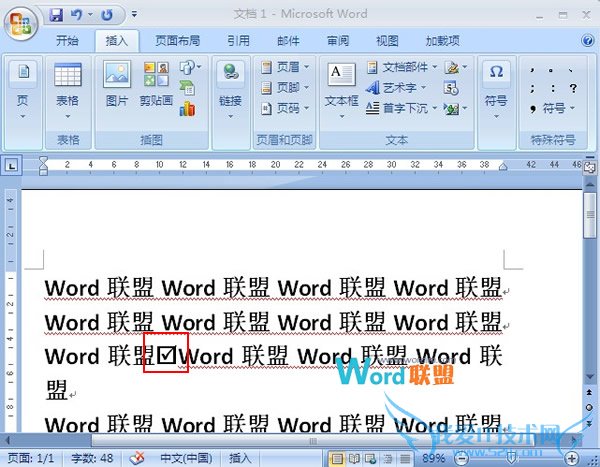Switch to the 插入 tab

[117, 41]
